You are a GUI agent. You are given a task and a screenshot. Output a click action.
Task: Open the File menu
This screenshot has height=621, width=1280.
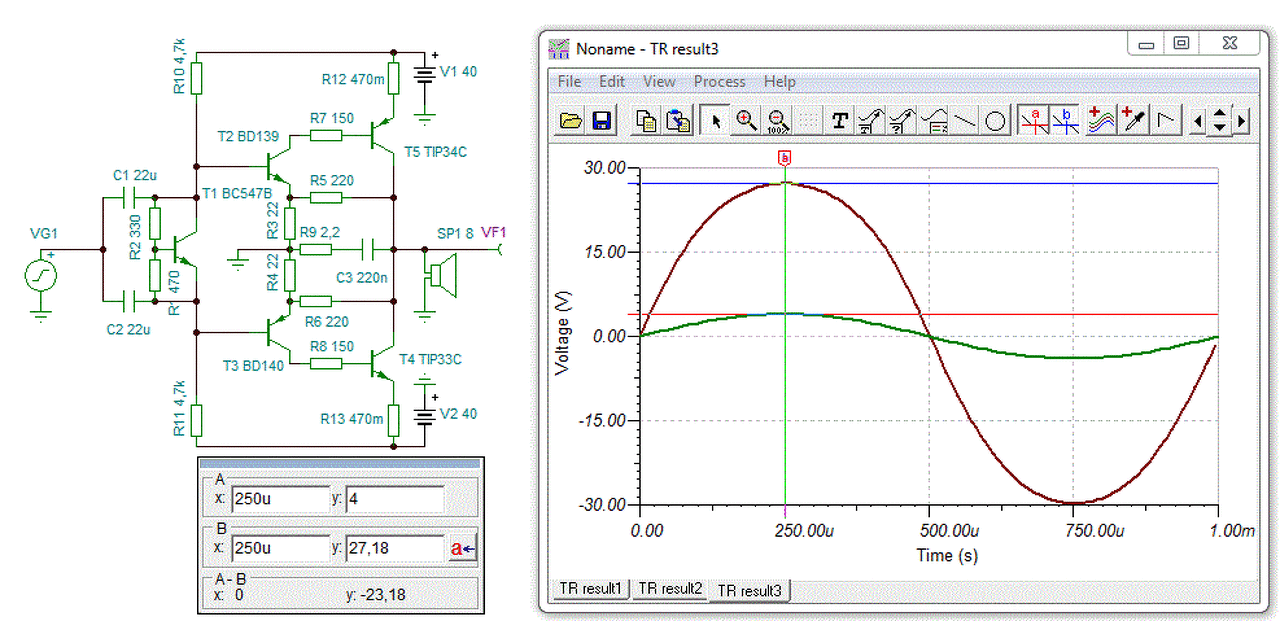pos(569,81)
